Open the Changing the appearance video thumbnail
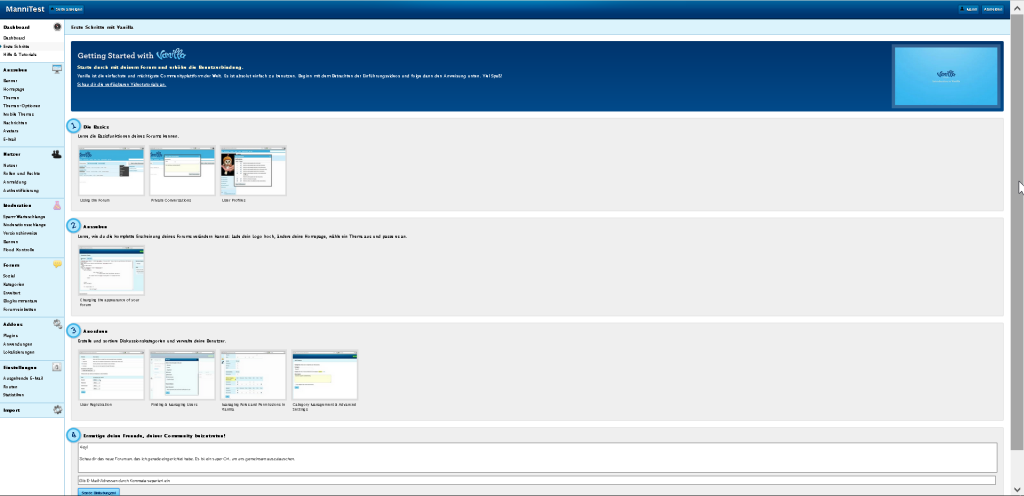The height and width of the screenshot is (496, 1024). (111, 271)
